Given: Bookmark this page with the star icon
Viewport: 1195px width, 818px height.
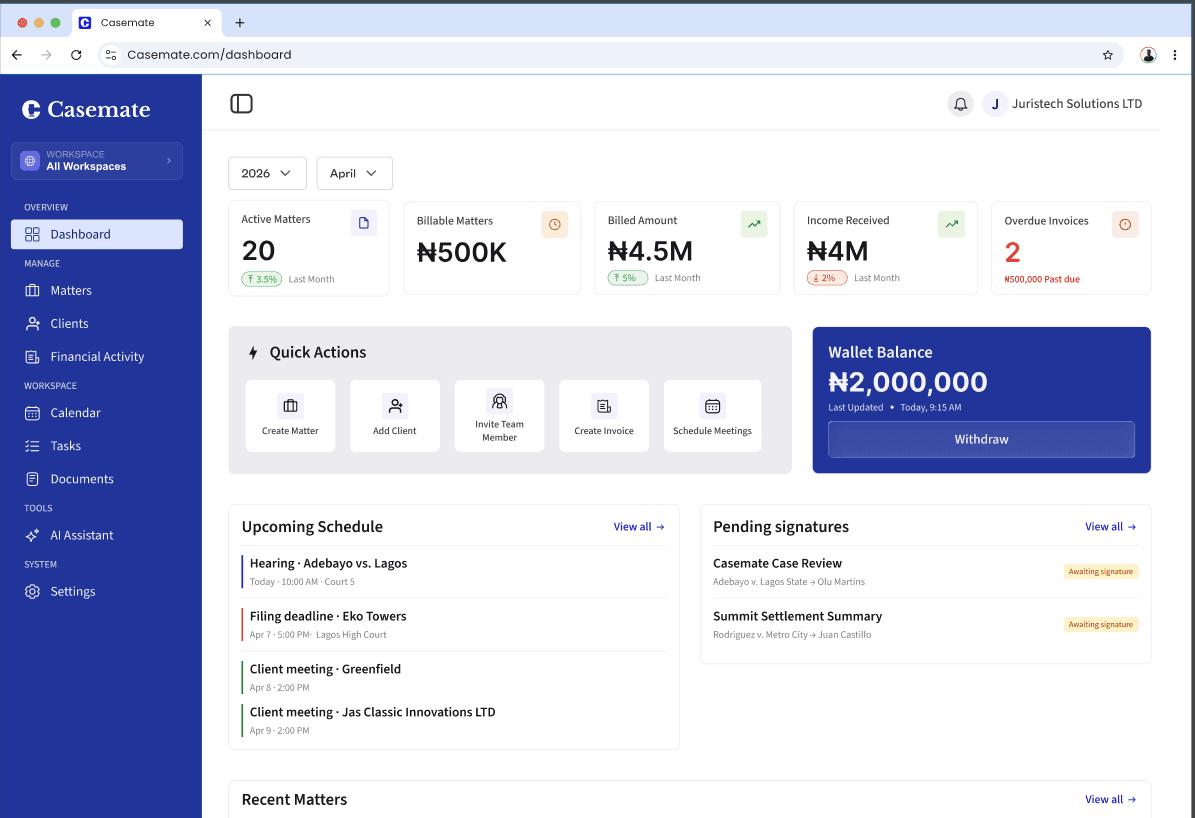Looking at the screenshot, I should 1107,55.
